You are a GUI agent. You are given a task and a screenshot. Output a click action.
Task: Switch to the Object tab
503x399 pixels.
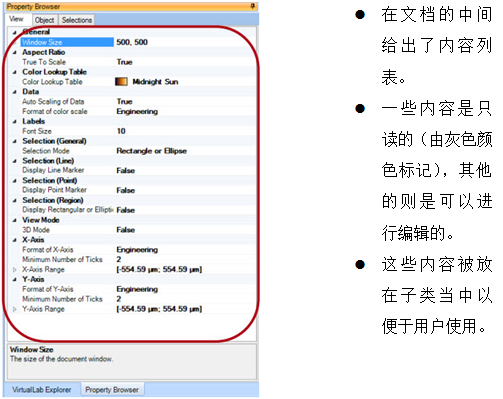pos(44,20)
